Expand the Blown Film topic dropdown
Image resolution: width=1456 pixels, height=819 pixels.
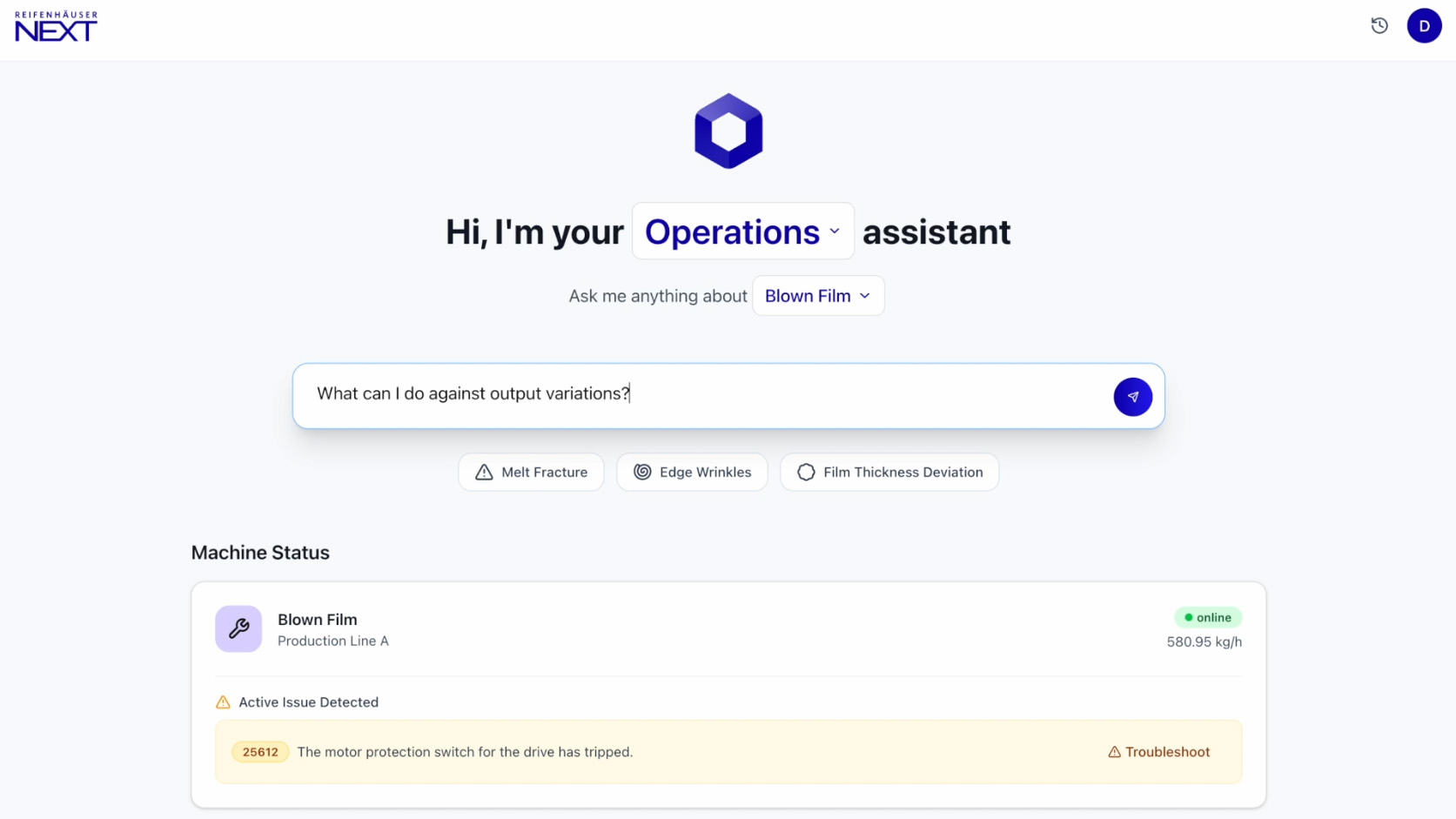click(x=817, y=296)
